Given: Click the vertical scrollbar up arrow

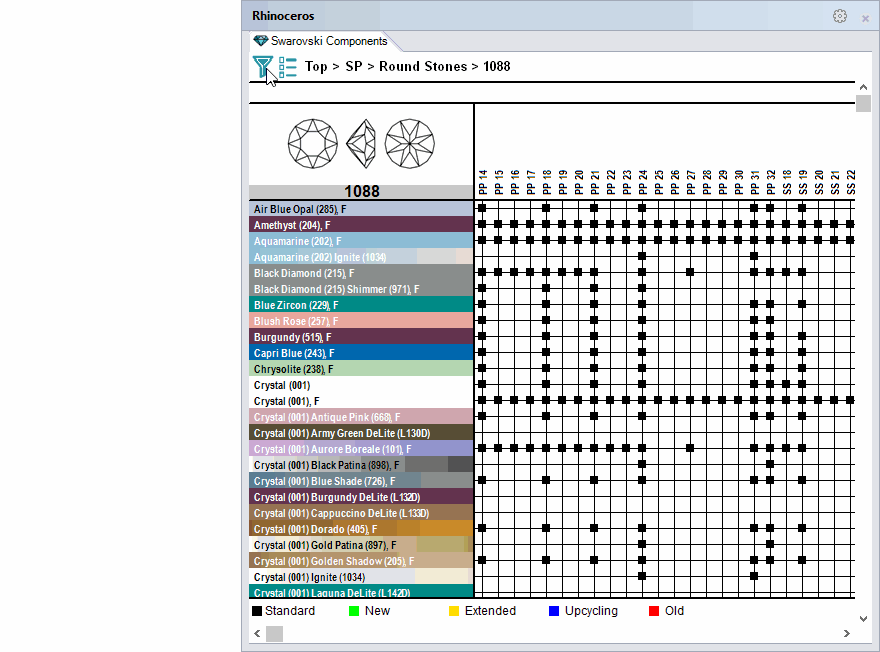Looking at the screenshot, I should pos(863,87).
